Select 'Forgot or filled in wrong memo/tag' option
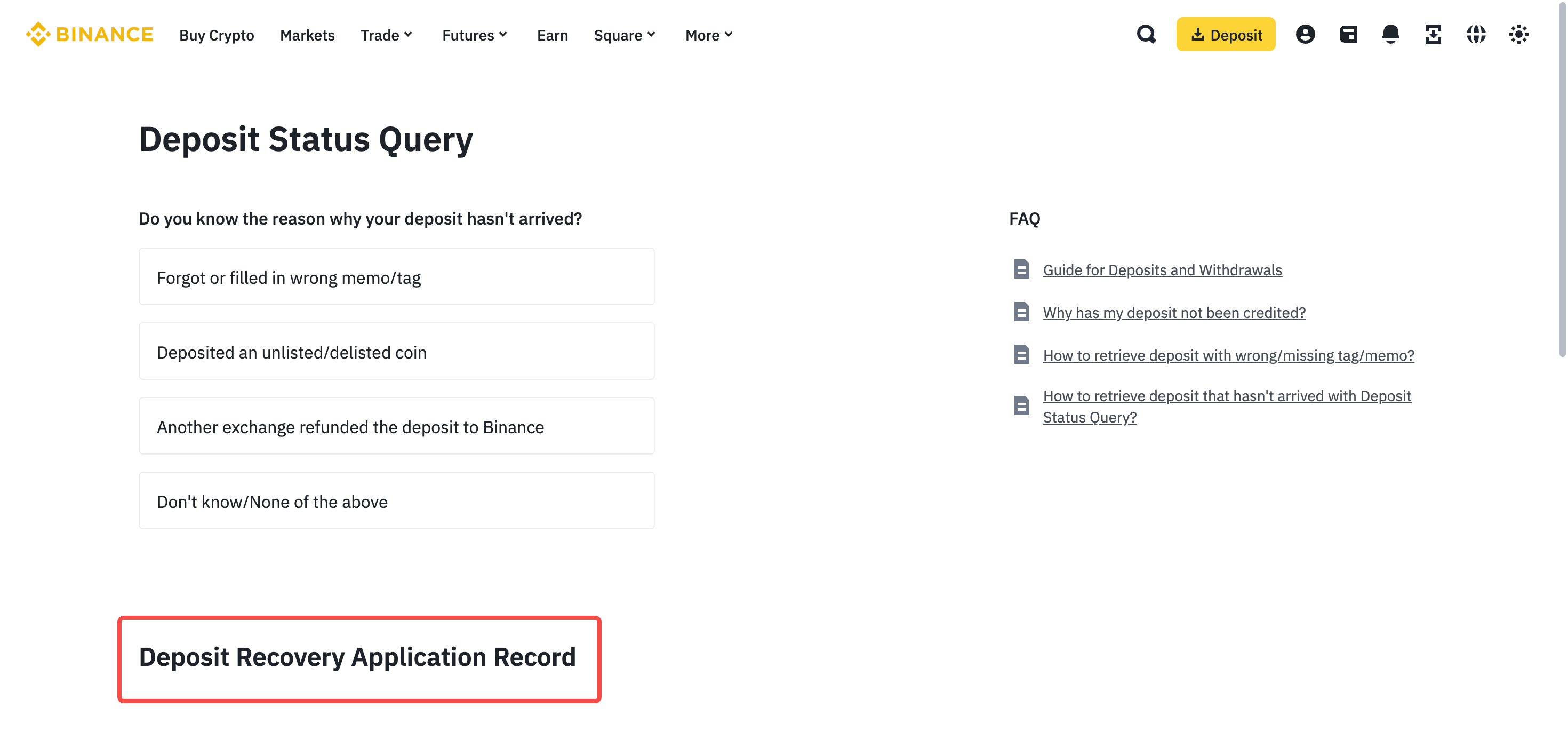Screen dimensions: 1568x732 pos(396,277)
